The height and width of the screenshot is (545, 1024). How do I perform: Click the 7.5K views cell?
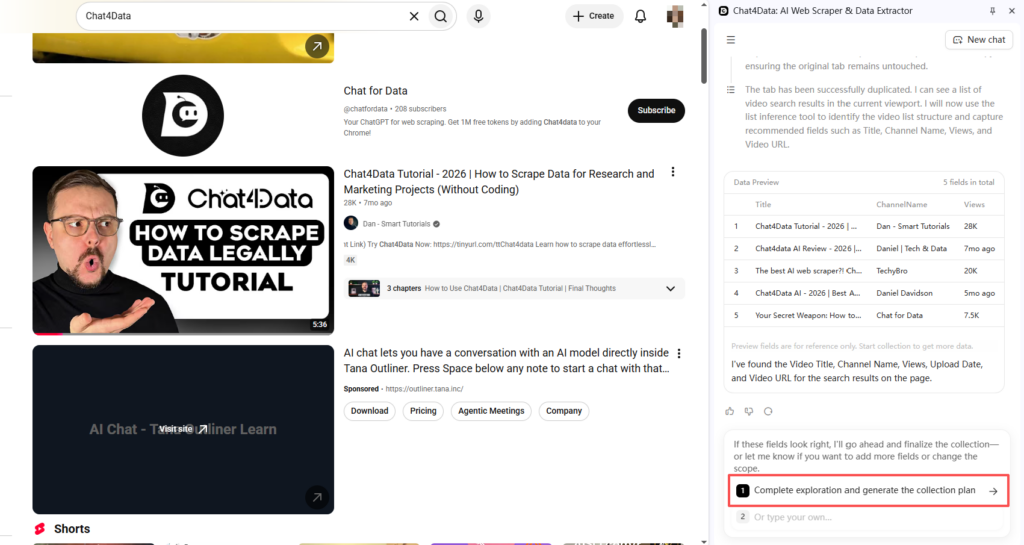point(972,315)
